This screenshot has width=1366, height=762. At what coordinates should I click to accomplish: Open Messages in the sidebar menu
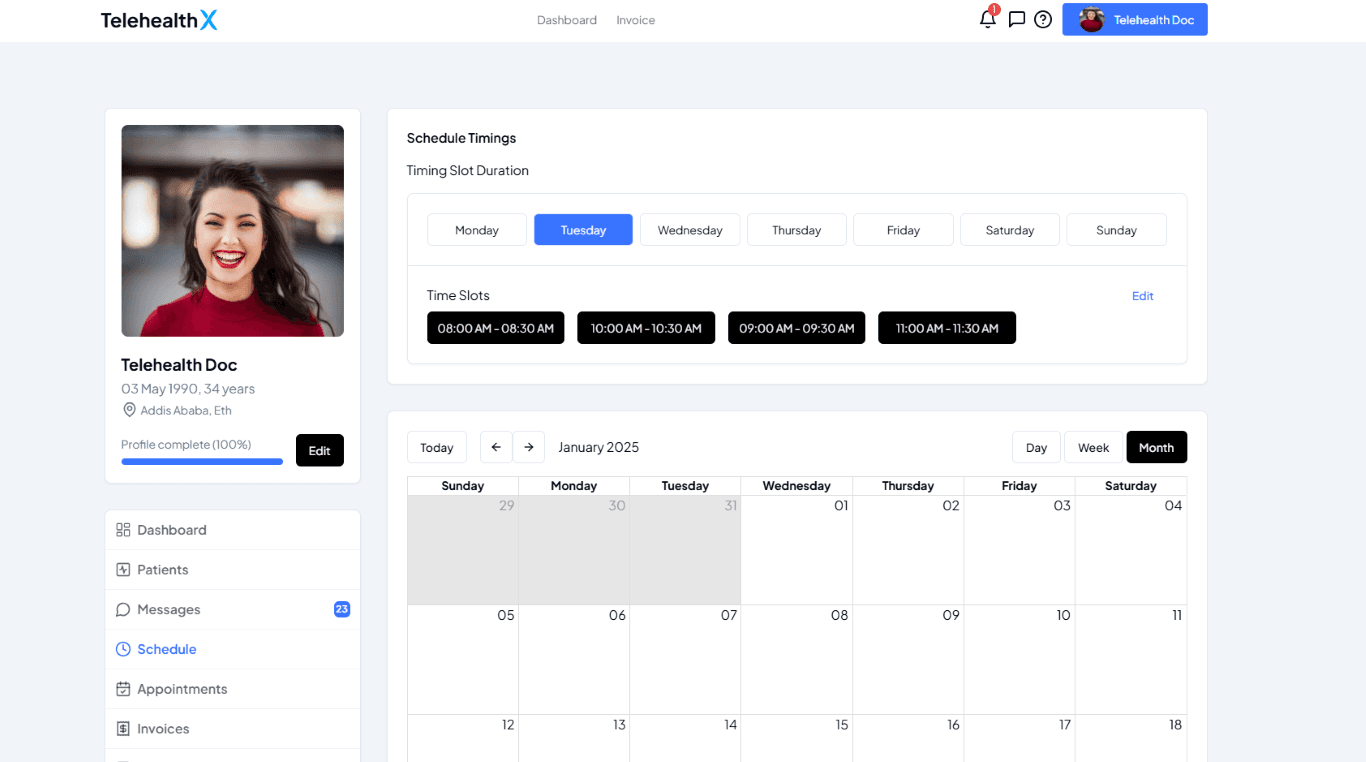(232, 610)
